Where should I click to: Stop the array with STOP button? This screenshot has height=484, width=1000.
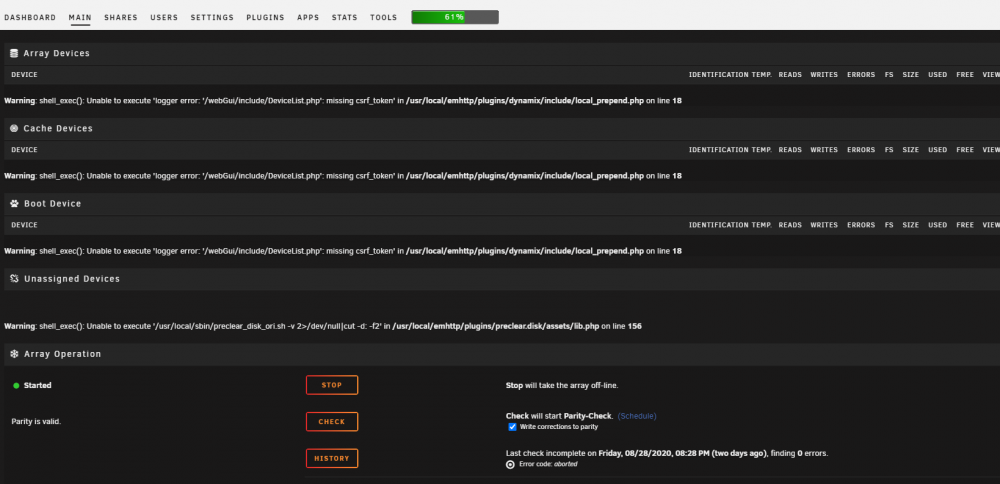(332, 385)
